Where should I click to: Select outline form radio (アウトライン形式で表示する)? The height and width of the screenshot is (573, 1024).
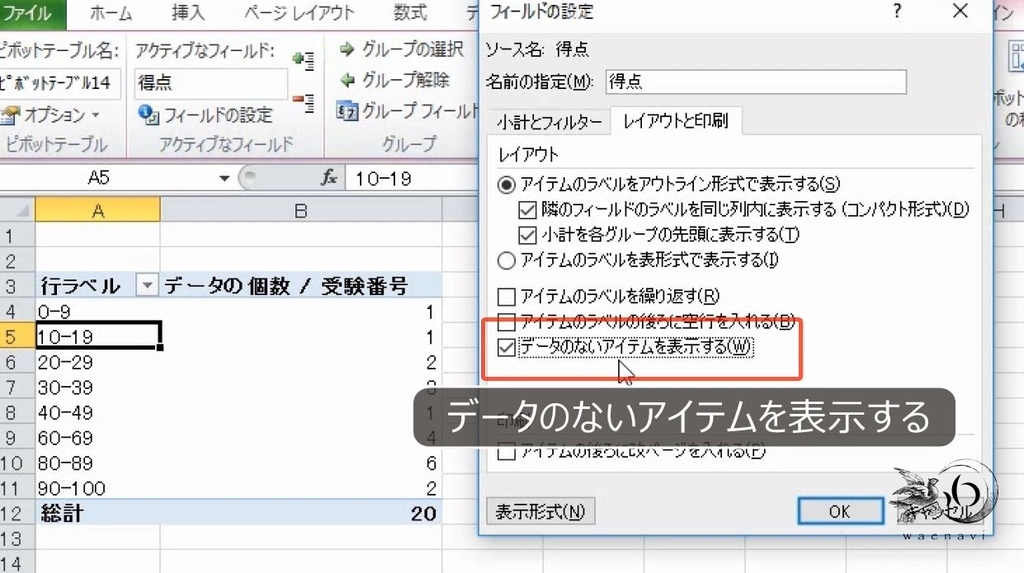[506, 185]
